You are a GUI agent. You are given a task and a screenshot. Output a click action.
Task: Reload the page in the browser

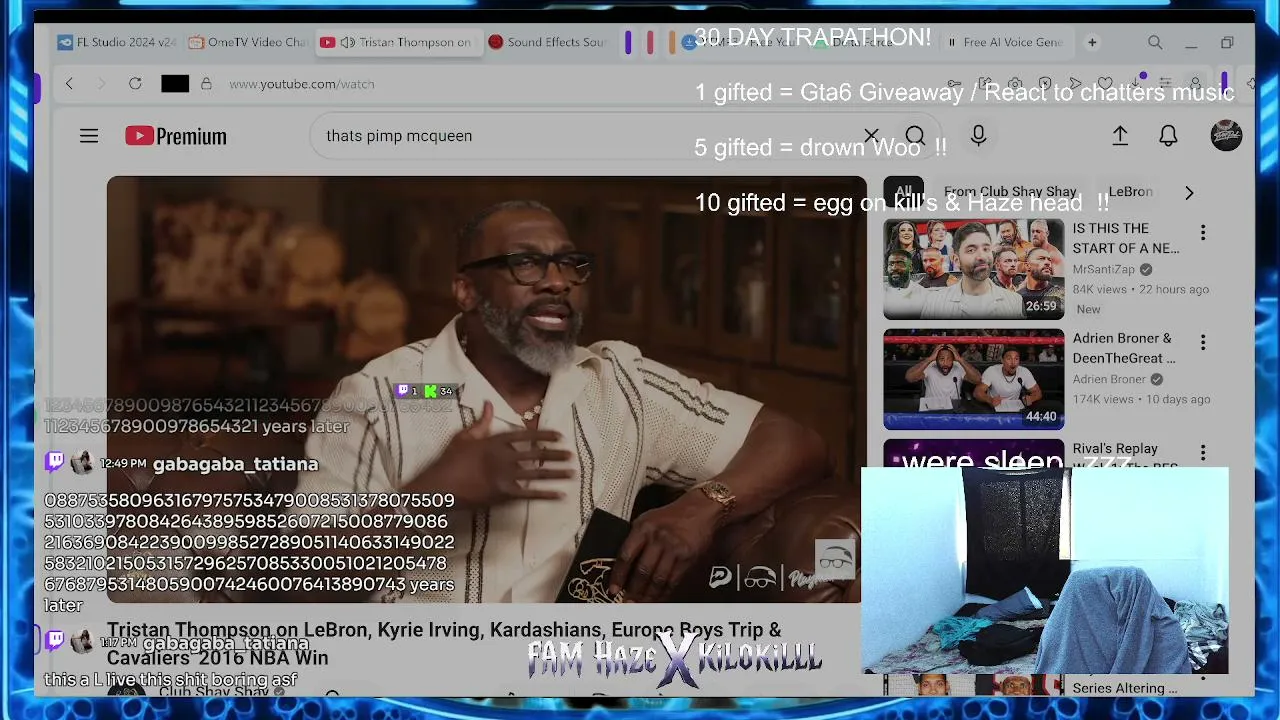pyautogui.click(x=135, y=84)
